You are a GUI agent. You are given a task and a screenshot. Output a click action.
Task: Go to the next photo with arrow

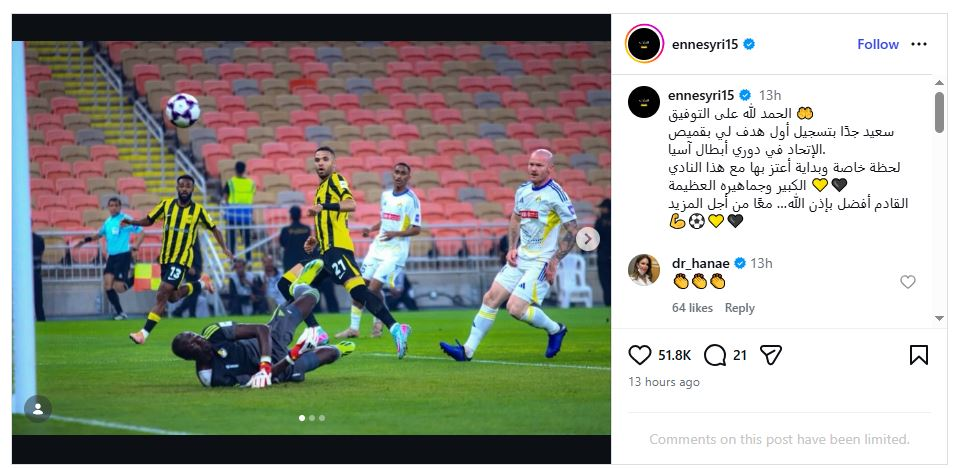587,239
